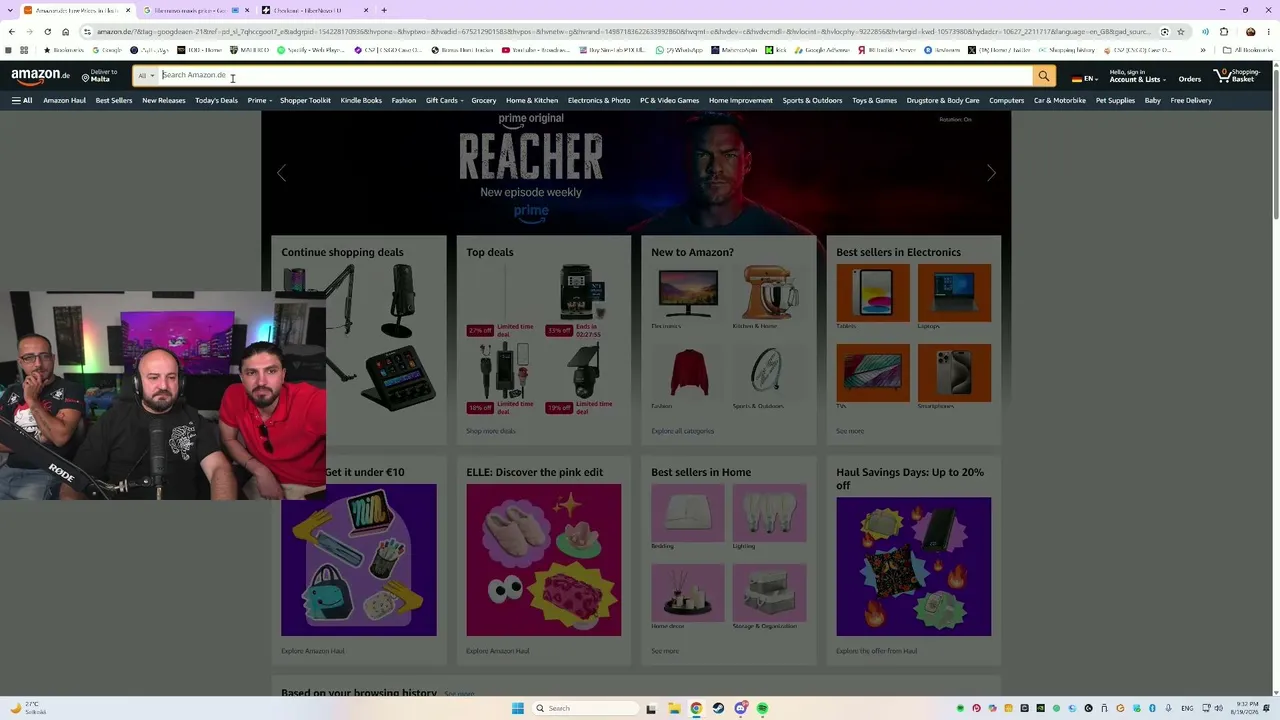The height and width of the screenshot is (720, 1280).
Task: Expand the Account & Lists menu
Action: [x=1137, y=76]
